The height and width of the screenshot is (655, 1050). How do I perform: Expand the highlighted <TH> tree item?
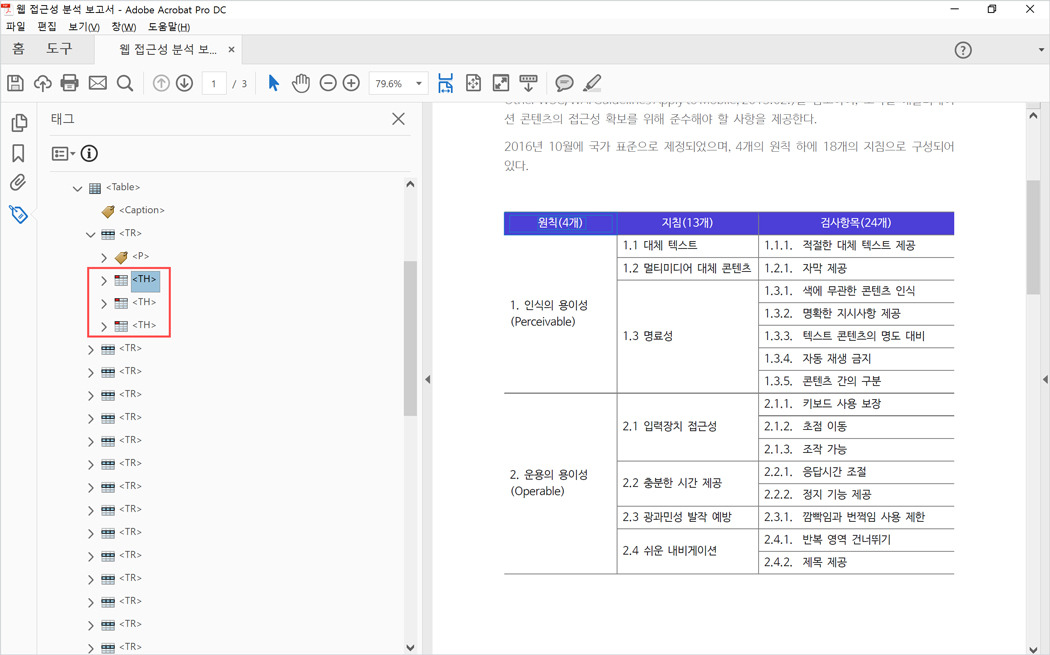[104, 280]
